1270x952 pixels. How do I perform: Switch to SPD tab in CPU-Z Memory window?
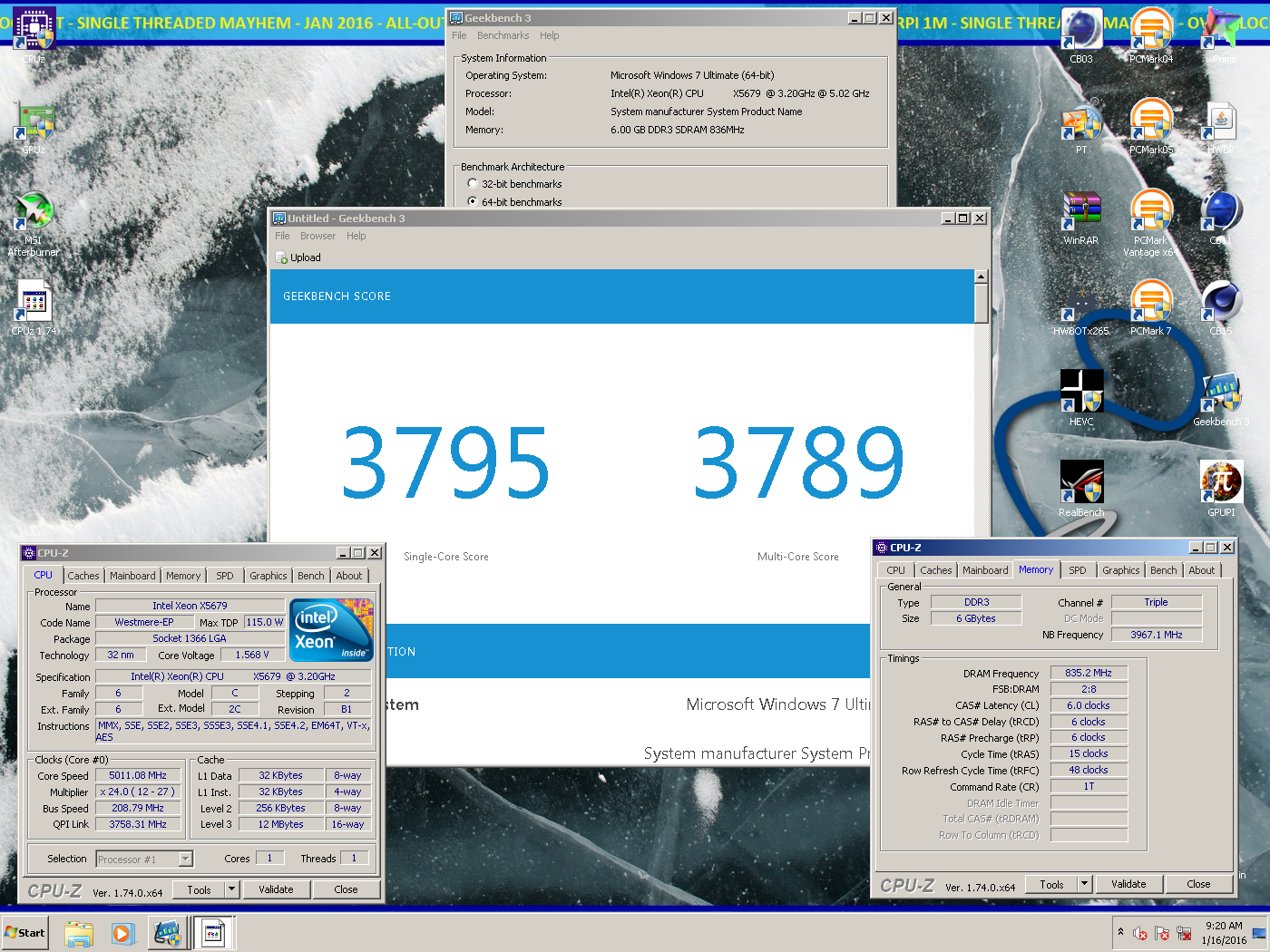pos(1077,570)
